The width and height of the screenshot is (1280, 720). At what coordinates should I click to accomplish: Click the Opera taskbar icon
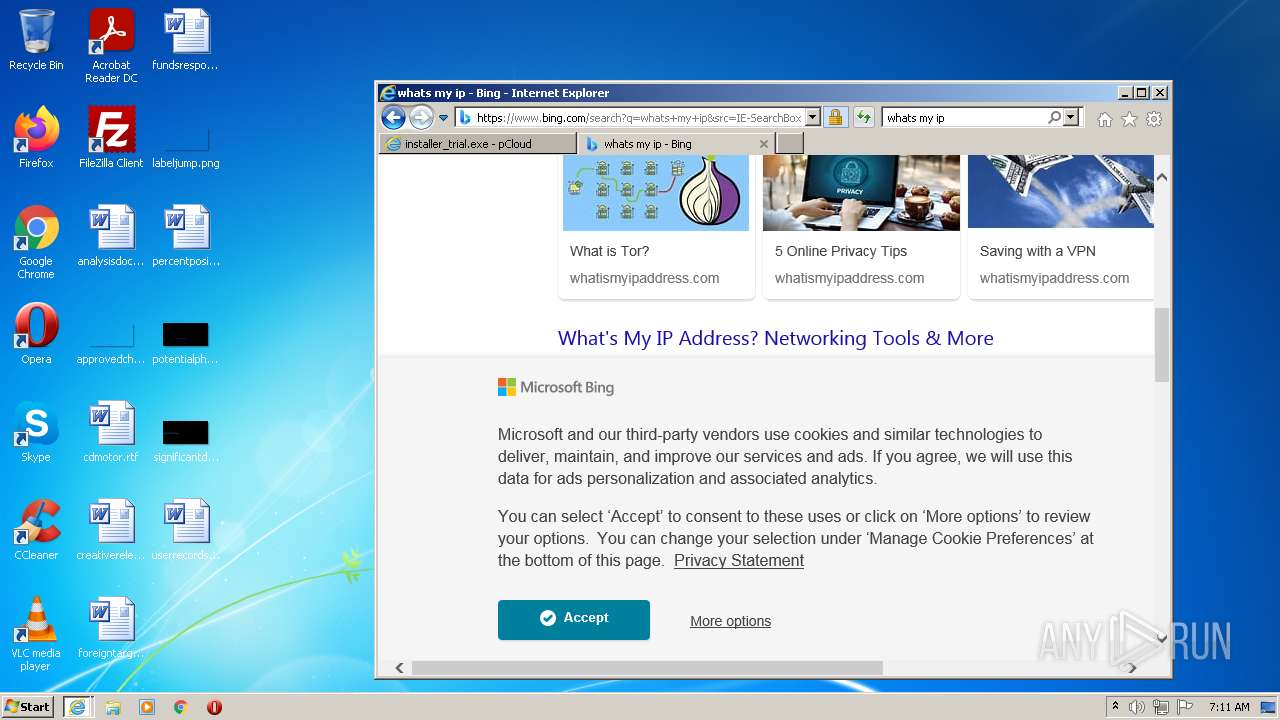click(x=214, y=707)
